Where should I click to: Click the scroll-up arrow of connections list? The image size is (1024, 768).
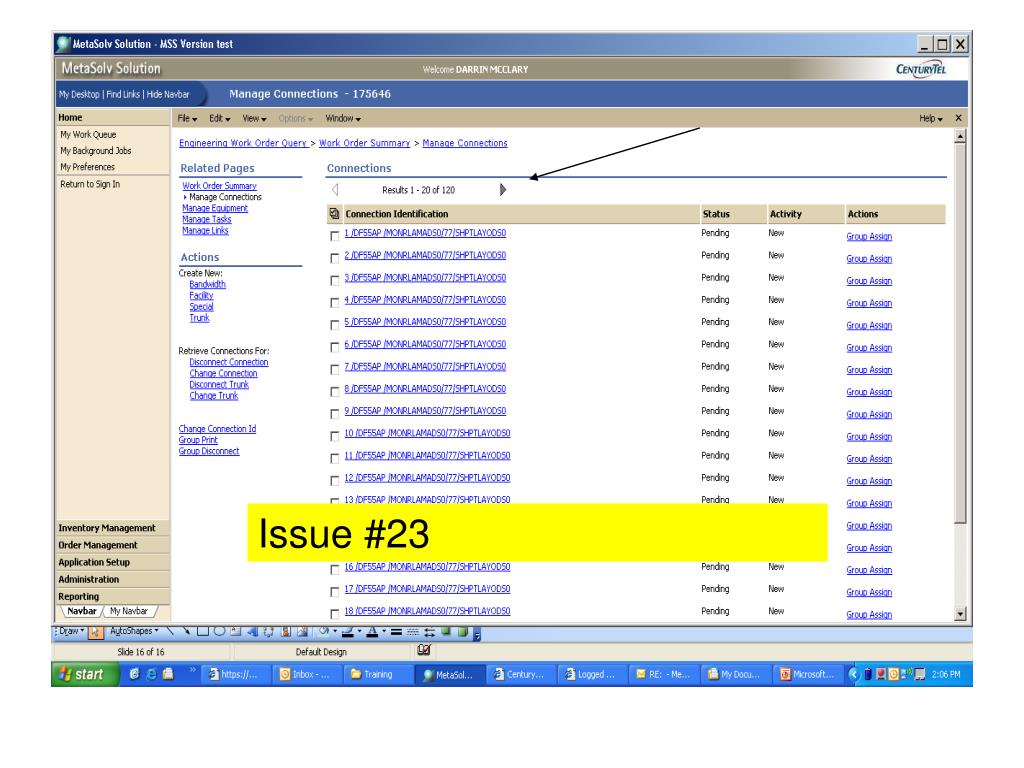coord(960,136)
